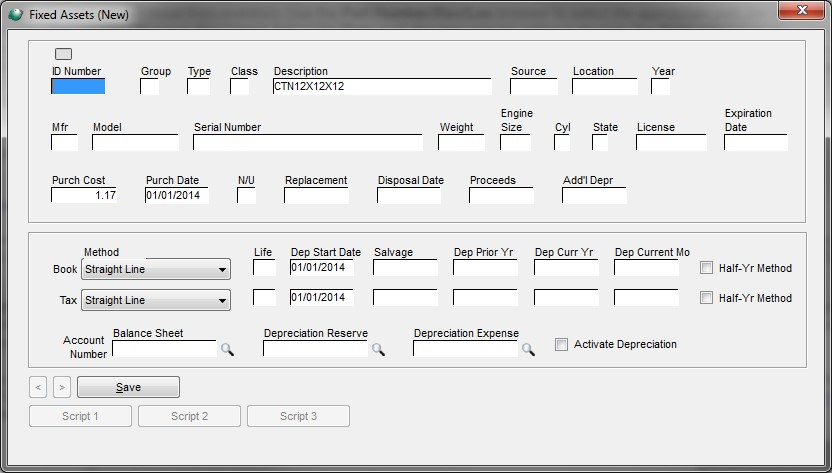Viewport: 832px width, 473px height.
Task: Close the Fixed Assets window
Action: [801, 10]
